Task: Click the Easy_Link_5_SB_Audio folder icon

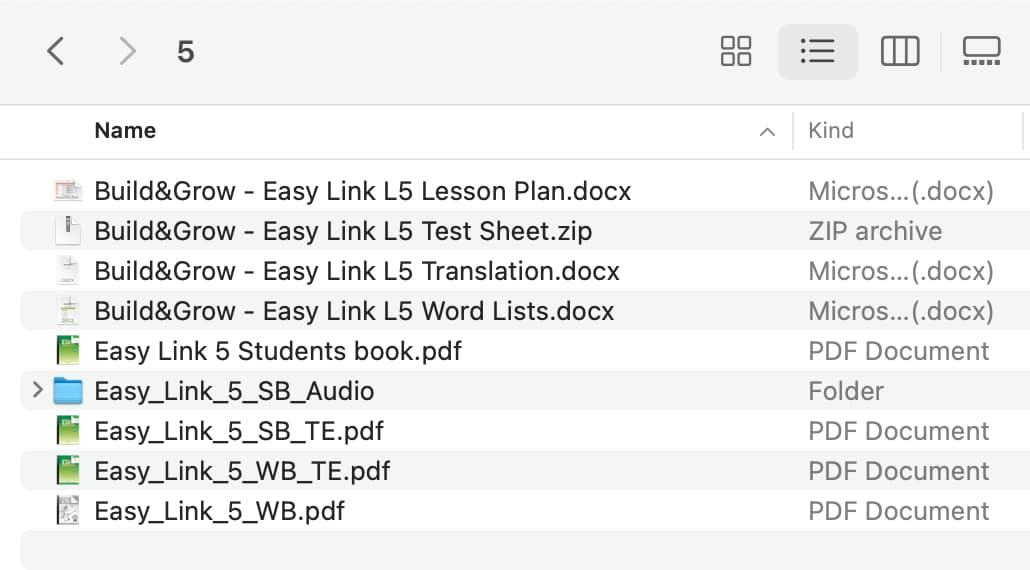Action: tap(68, 391)
